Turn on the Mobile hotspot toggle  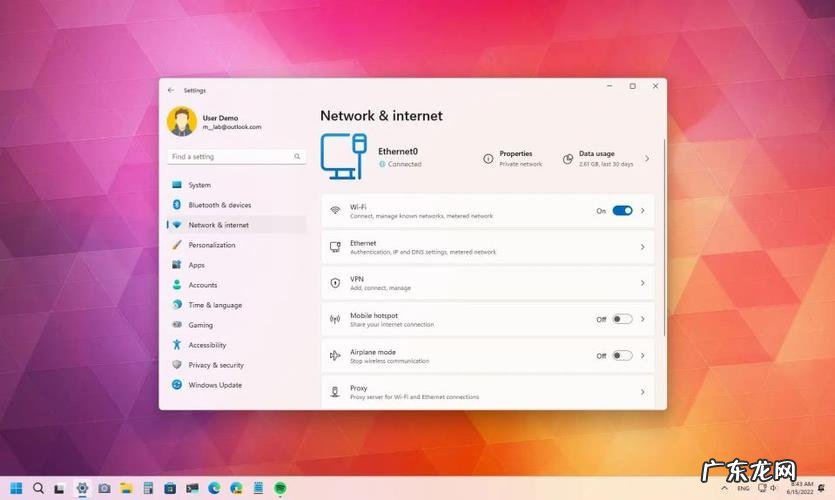pyautogui.click(x=622, y=319)
